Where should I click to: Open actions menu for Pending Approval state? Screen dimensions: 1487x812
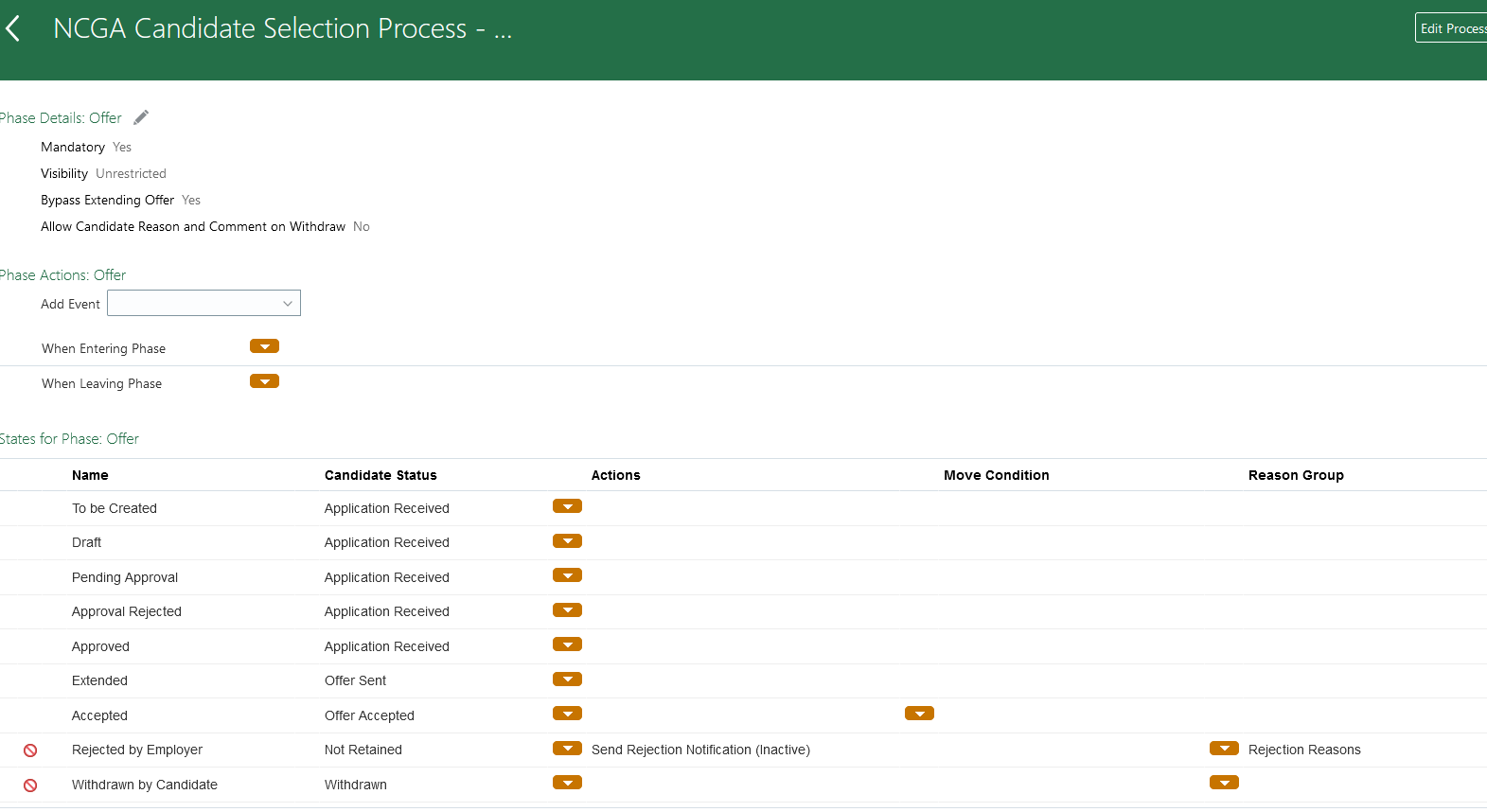[x=567, y=575]
